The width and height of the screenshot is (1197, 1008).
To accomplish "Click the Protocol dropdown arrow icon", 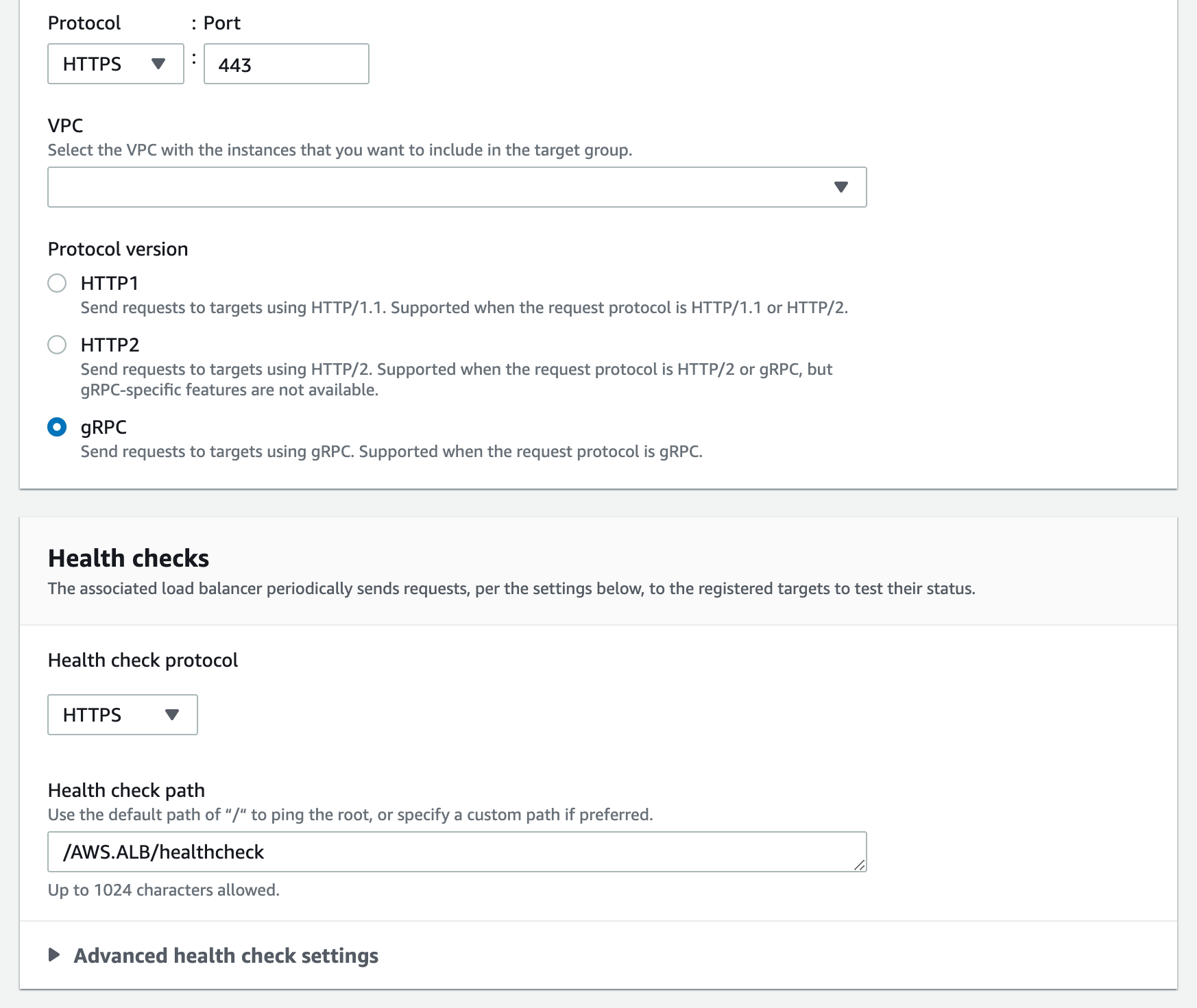I will 159,64.
